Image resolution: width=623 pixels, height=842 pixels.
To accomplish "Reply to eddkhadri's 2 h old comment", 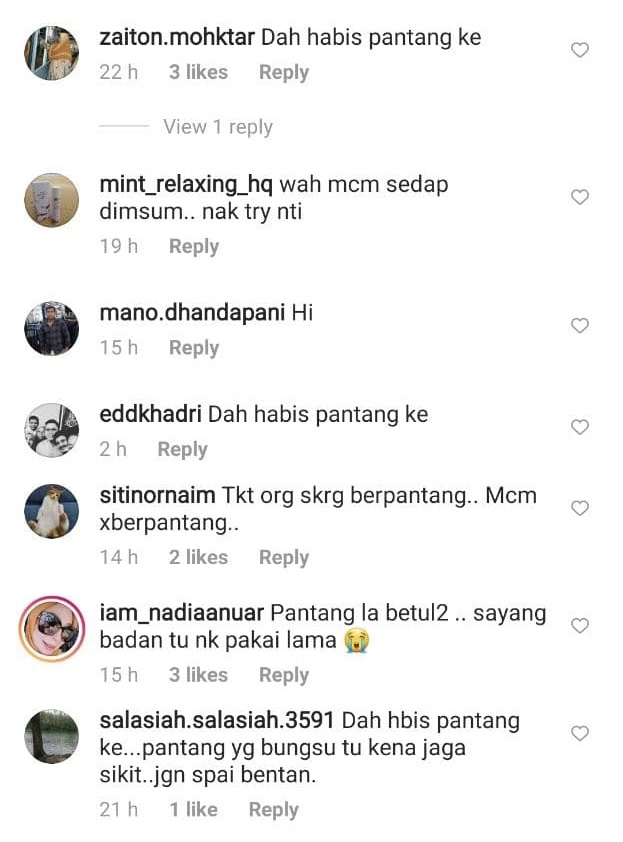I will click(x=183, y=449).
